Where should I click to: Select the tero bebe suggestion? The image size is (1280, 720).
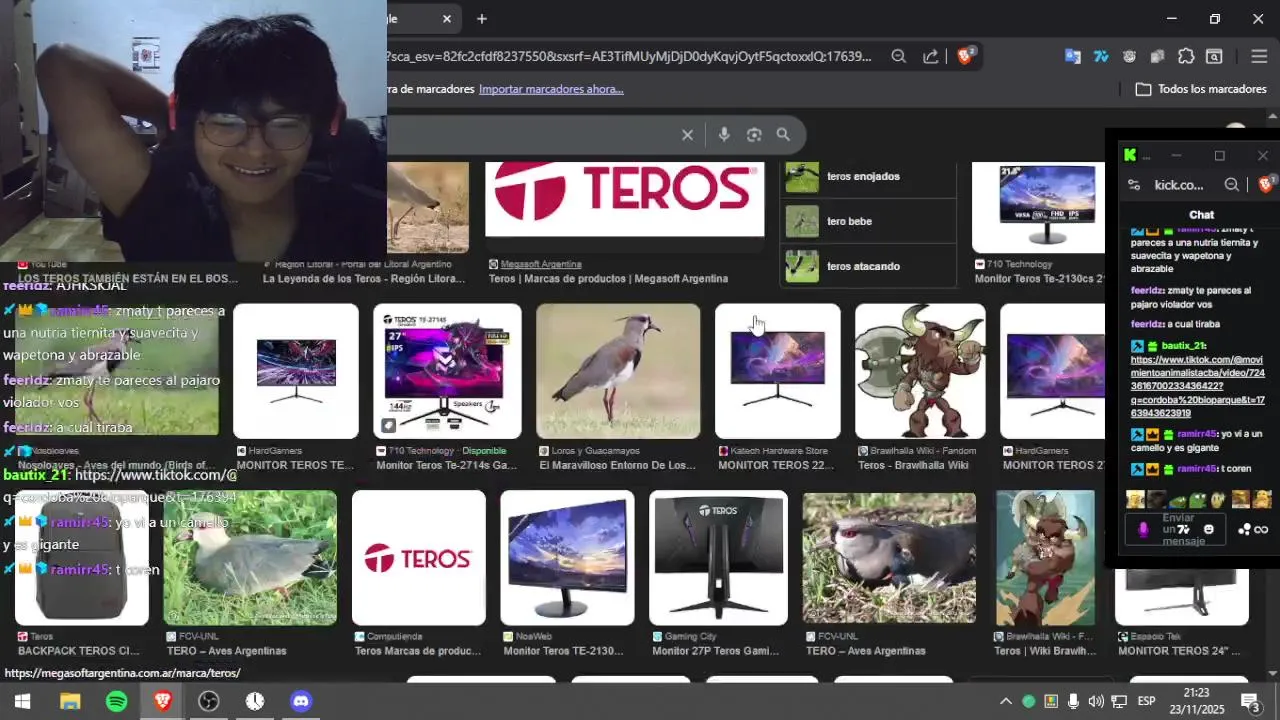point(870,221)
